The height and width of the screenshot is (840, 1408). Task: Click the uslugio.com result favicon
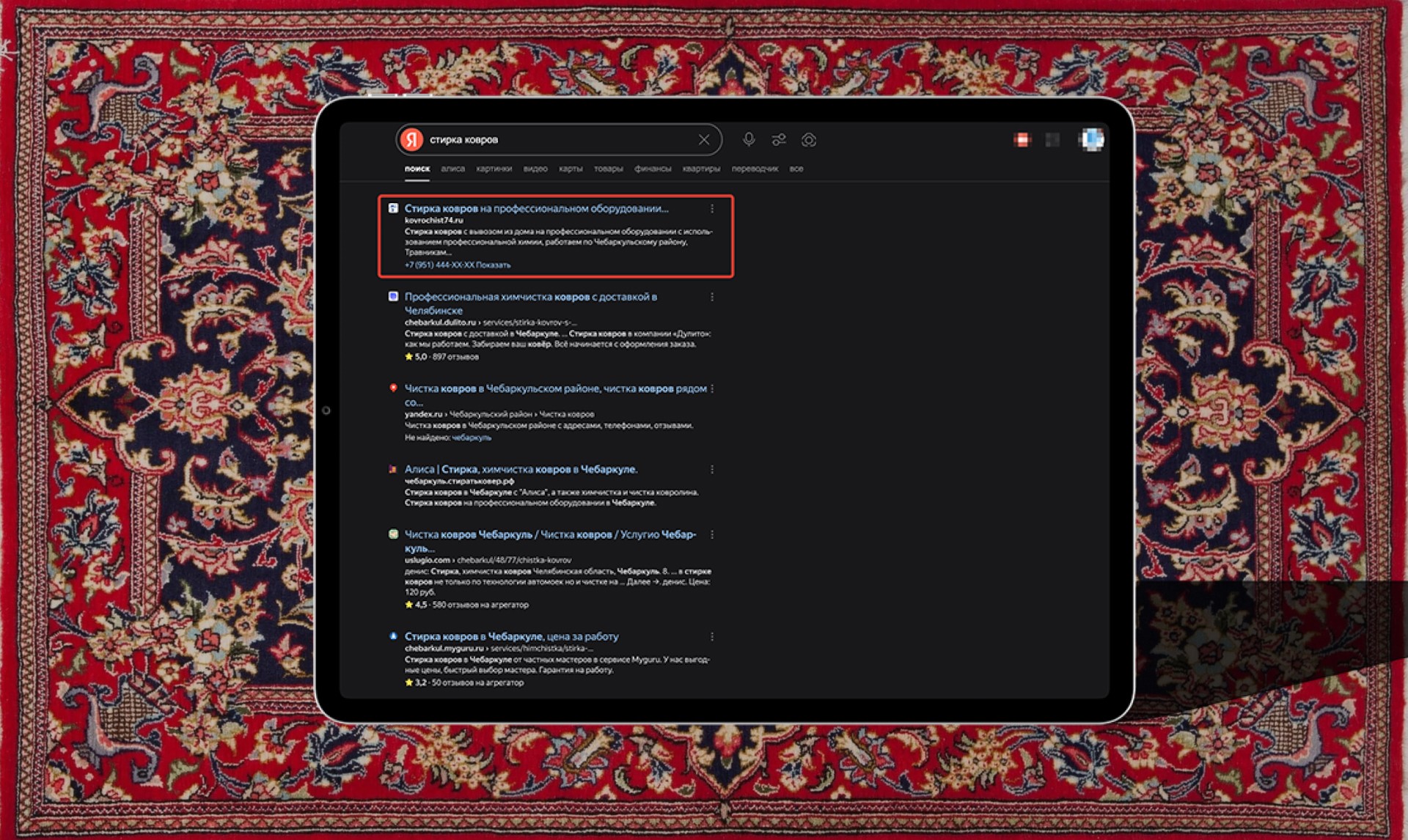pos(392,534)
